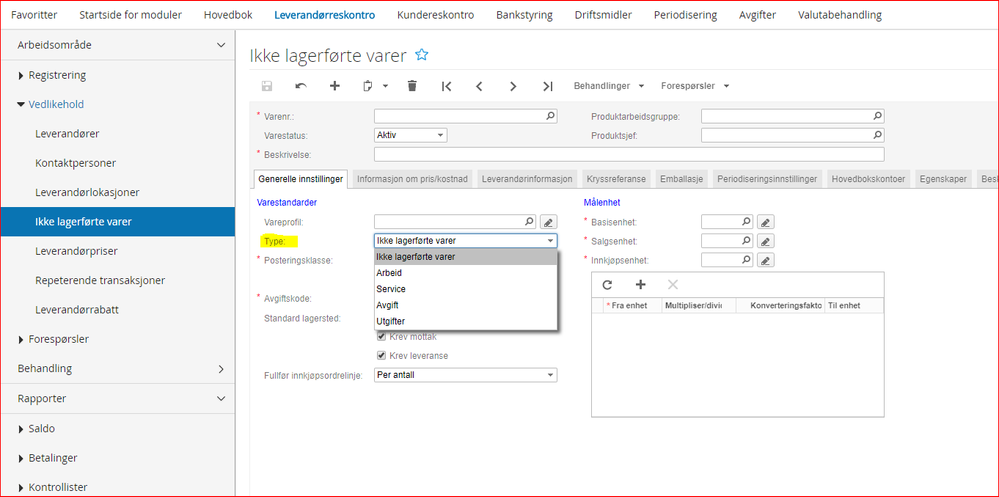Open the Type combo box
This screenshot has width=999, height=497.
tap(465, 241)
